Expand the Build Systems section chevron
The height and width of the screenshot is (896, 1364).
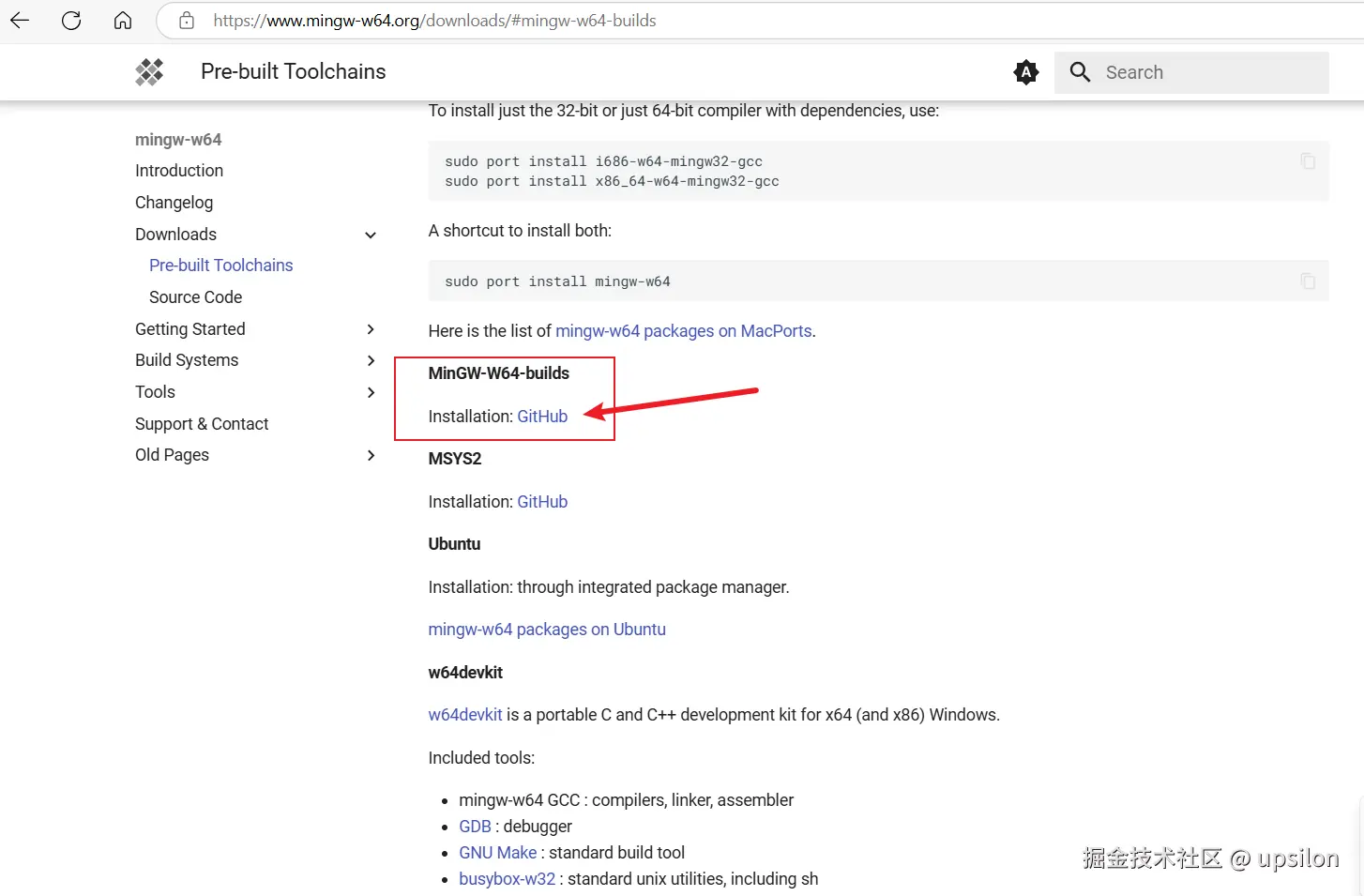pyautogui.click(x=371, y=360)
